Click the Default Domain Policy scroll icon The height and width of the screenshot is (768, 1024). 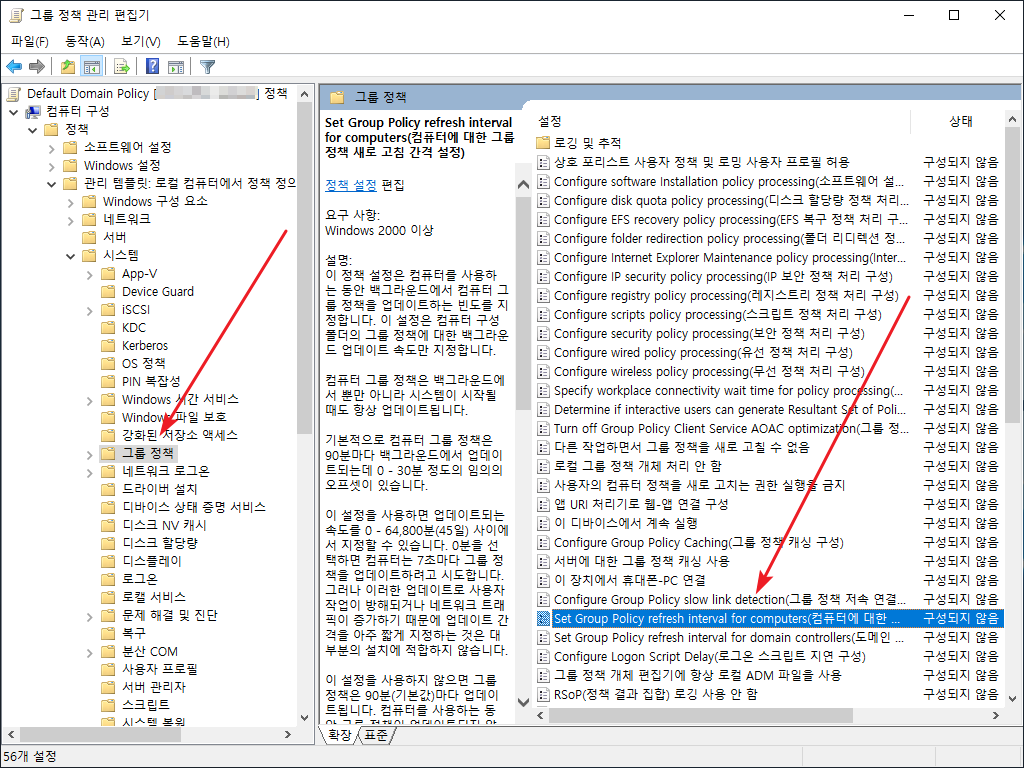coord(14,93)
